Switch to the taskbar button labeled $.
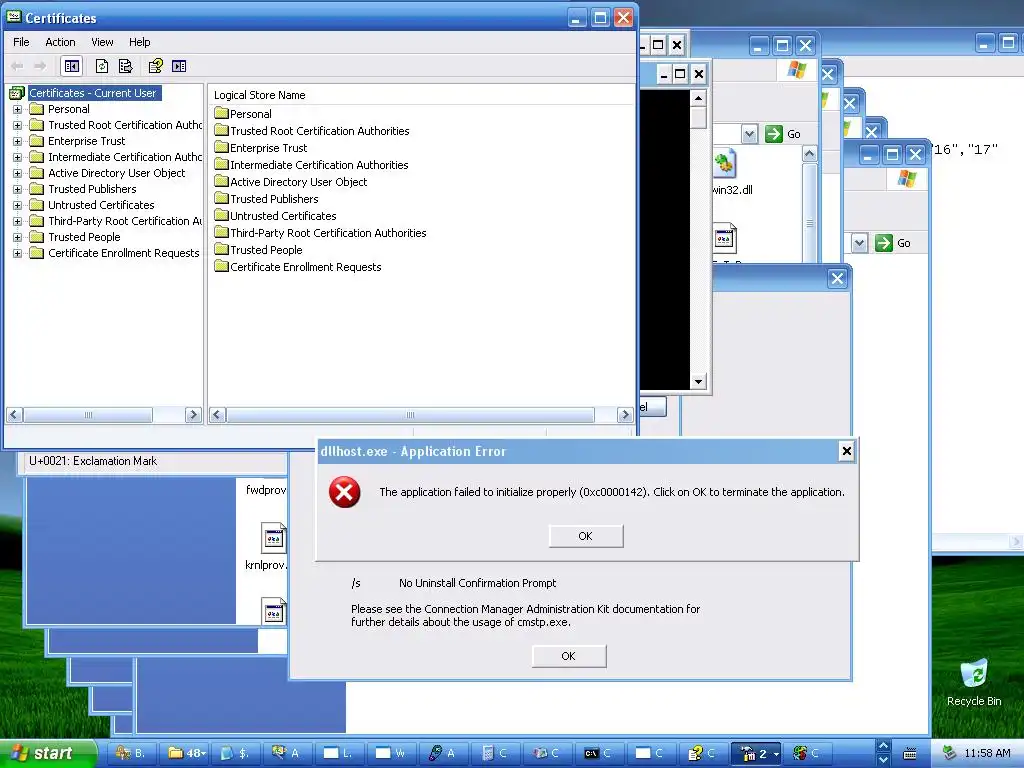This screenshot has height=768, width=1024. pos(236,753)
